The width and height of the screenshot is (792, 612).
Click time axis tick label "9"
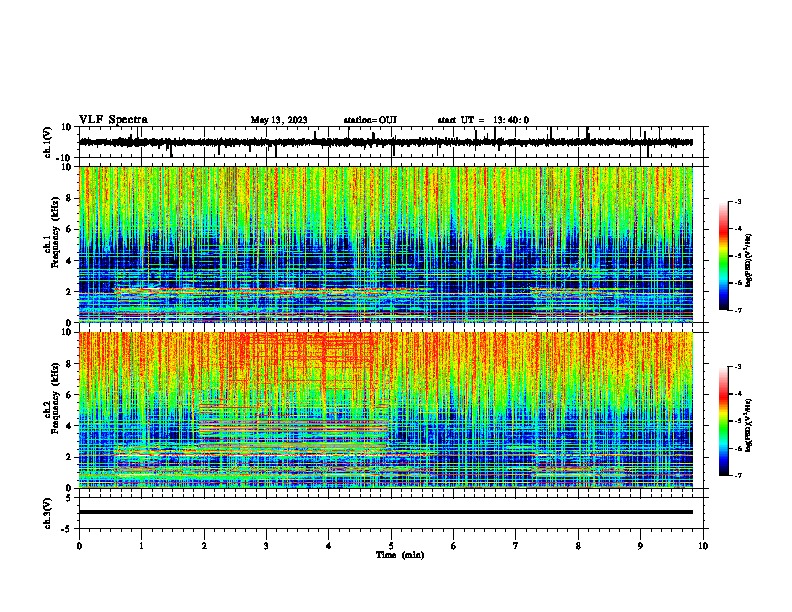[x=640, y=546]
